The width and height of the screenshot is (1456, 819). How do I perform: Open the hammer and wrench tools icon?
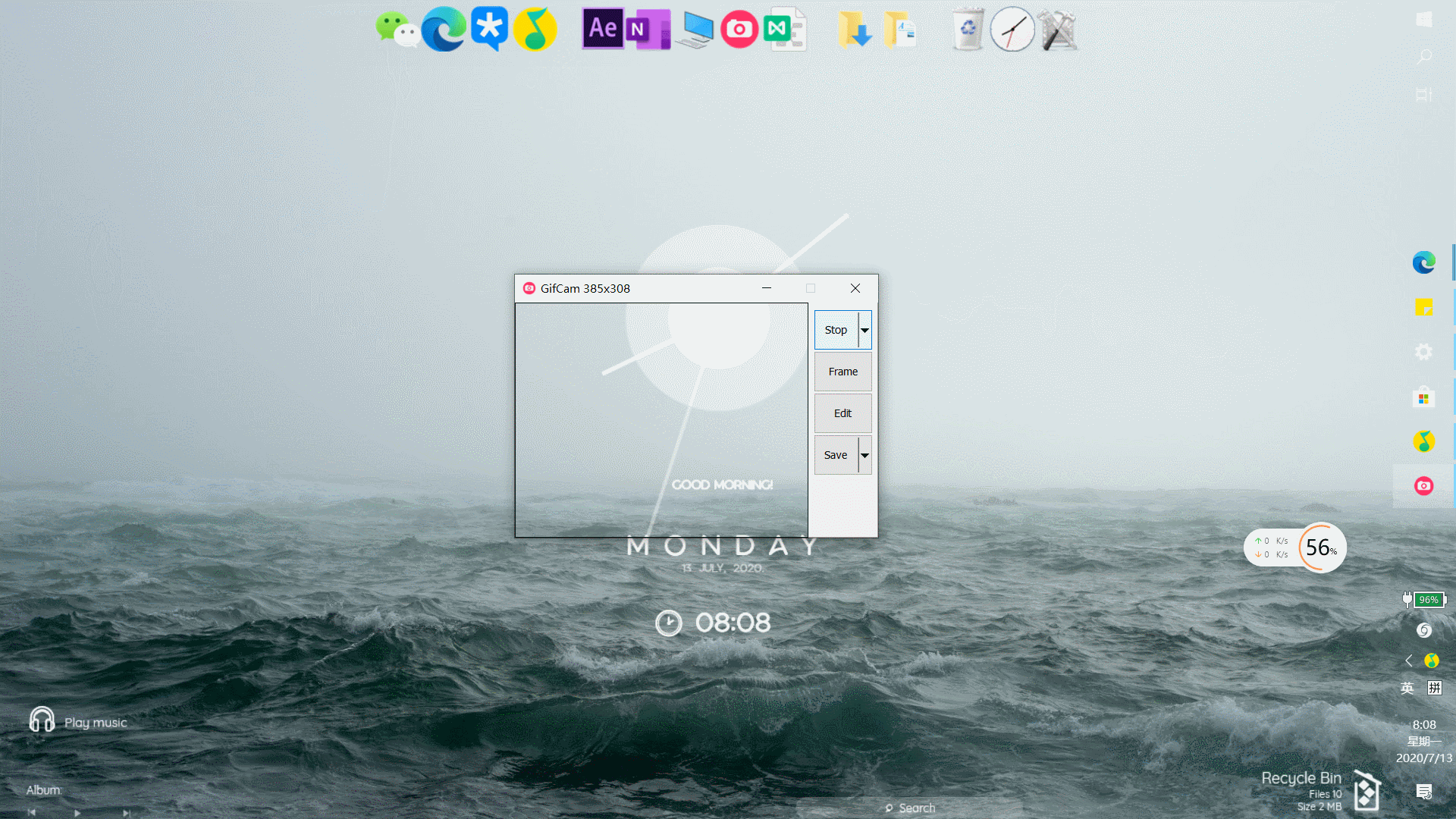pos(1057,30)
